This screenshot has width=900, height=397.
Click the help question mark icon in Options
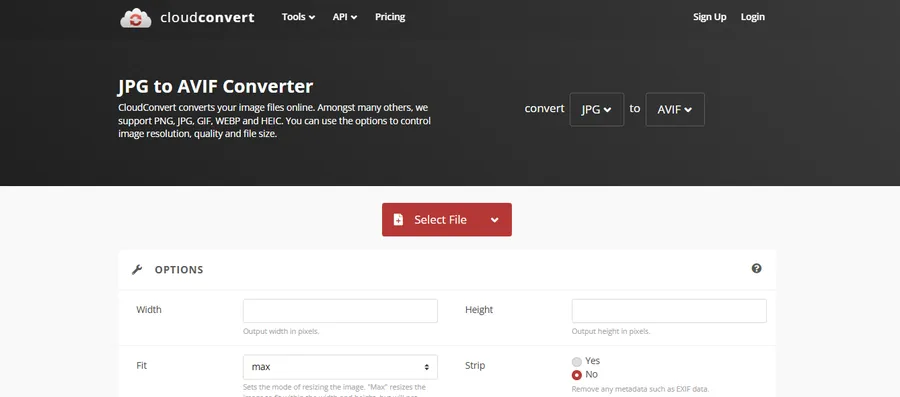click(x=757, y=268)
